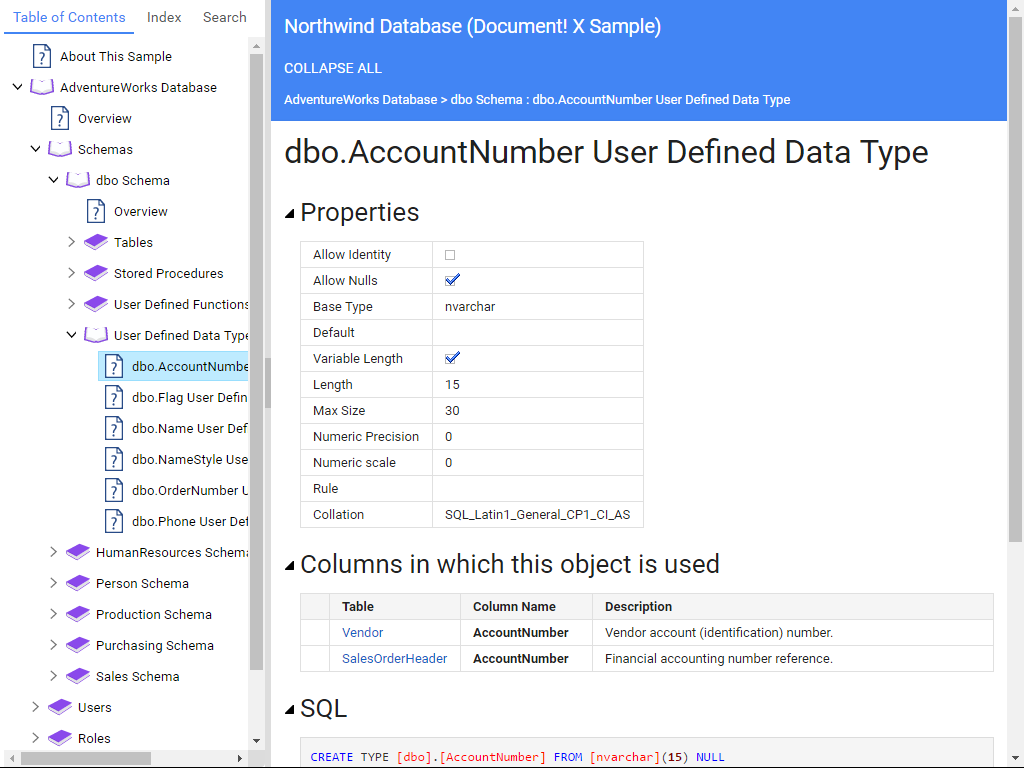Click the Person Schema book icon
Viewport: 1024px width, 768px height.
78,583
